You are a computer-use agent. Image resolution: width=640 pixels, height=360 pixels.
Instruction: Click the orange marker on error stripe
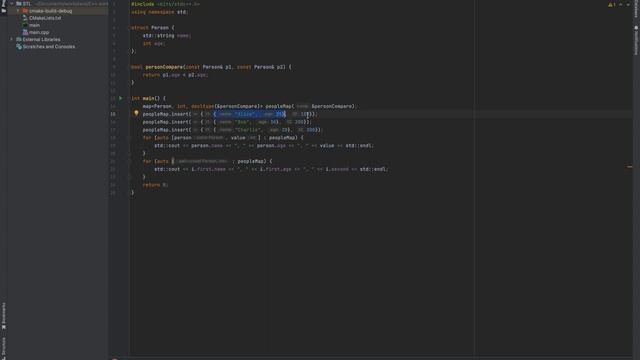(629, 167)
